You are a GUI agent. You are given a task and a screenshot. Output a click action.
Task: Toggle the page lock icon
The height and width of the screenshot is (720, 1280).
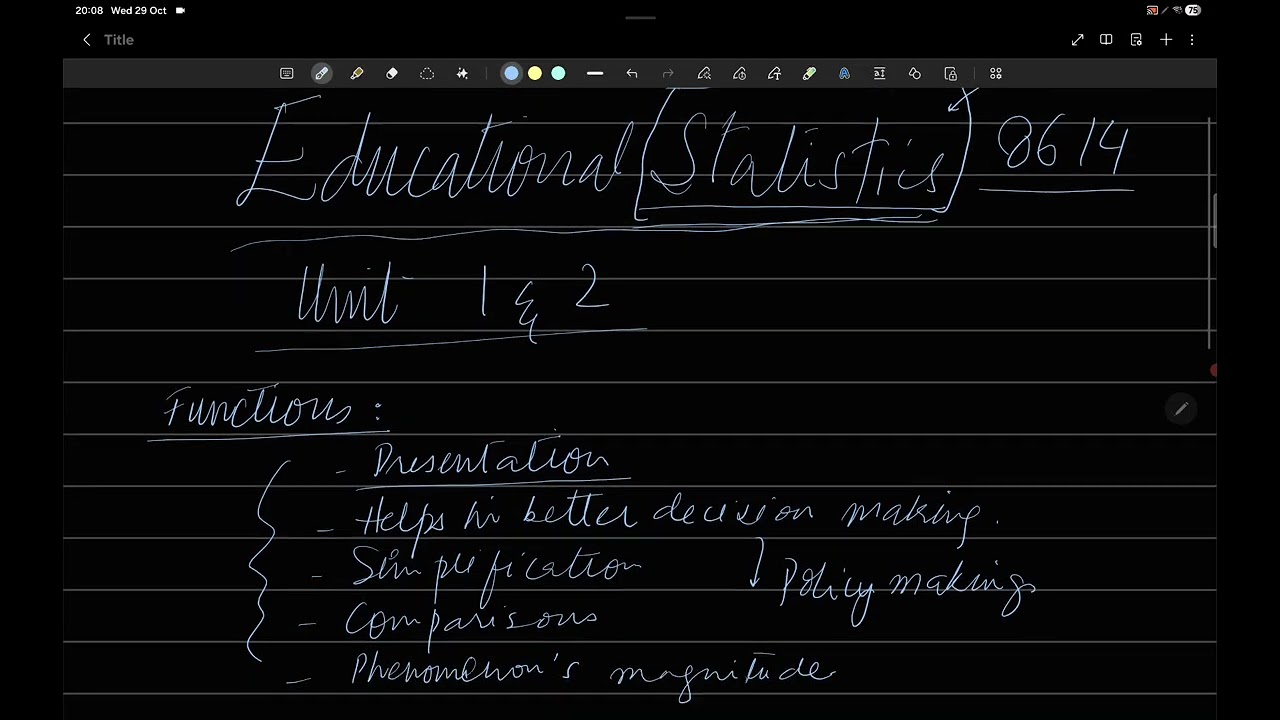coord(950,73)
